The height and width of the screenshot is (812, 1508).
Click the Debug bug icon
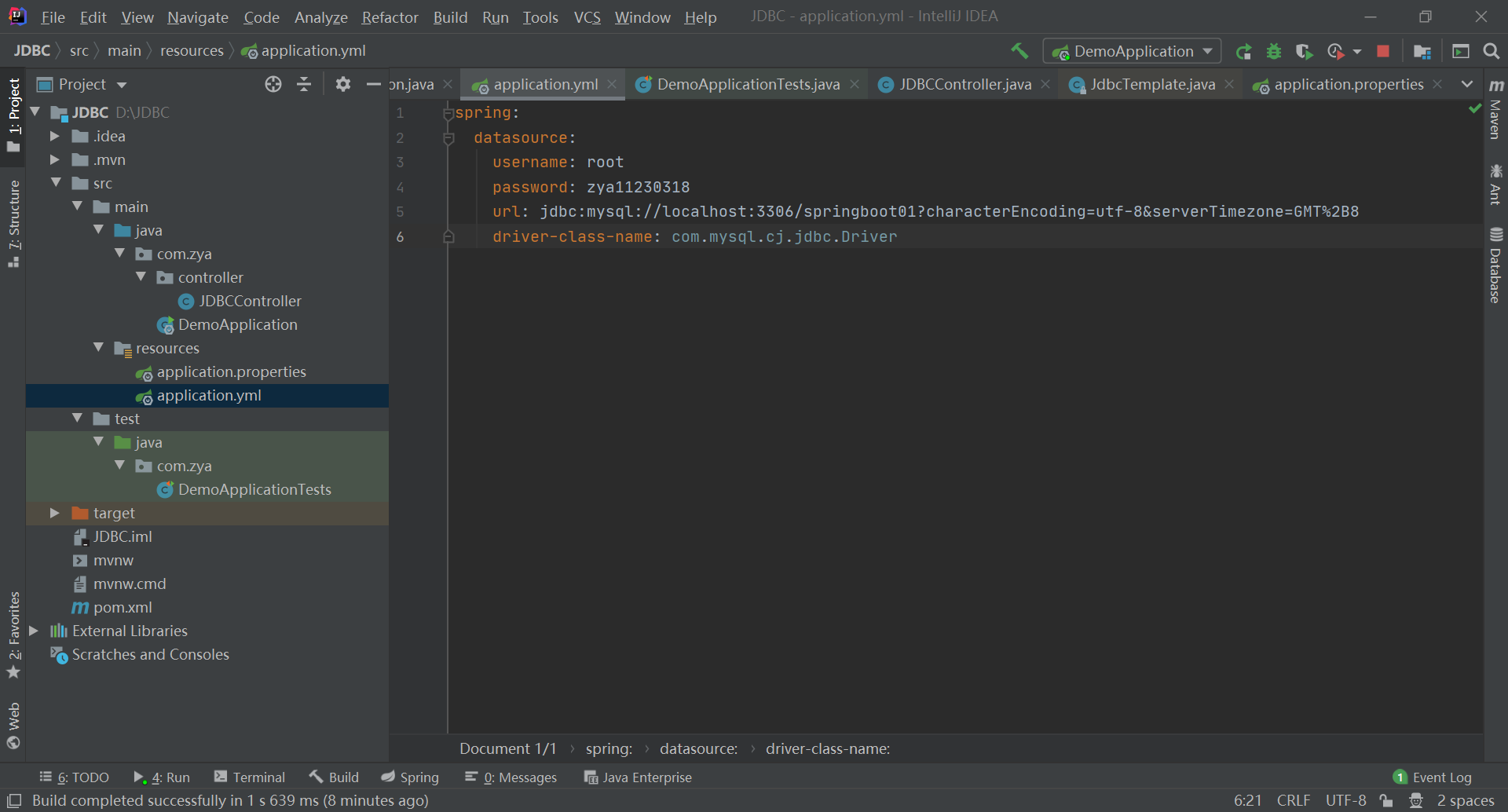click(x=1274, y=52)
